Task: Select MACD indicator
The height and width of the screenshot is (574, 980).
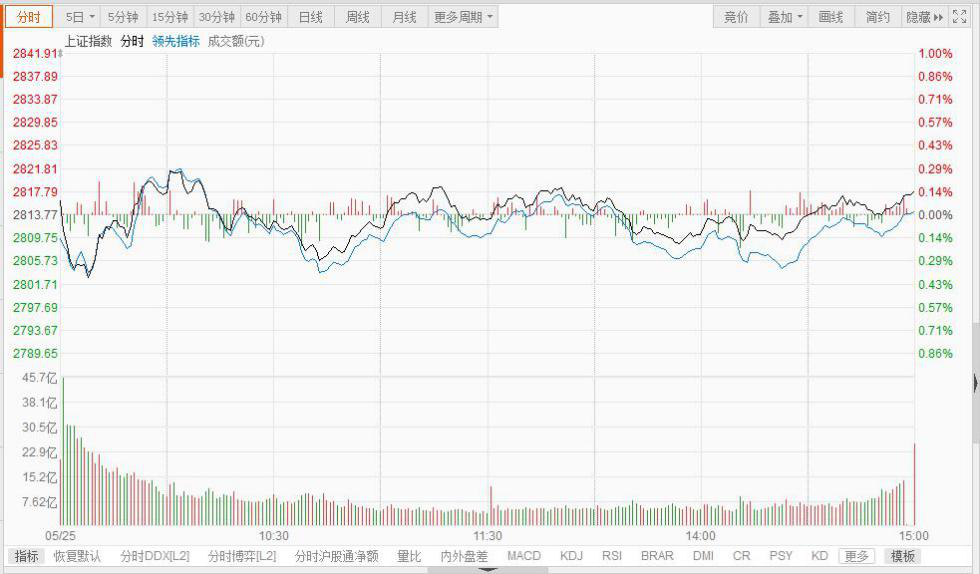Action: click(524, 556)
